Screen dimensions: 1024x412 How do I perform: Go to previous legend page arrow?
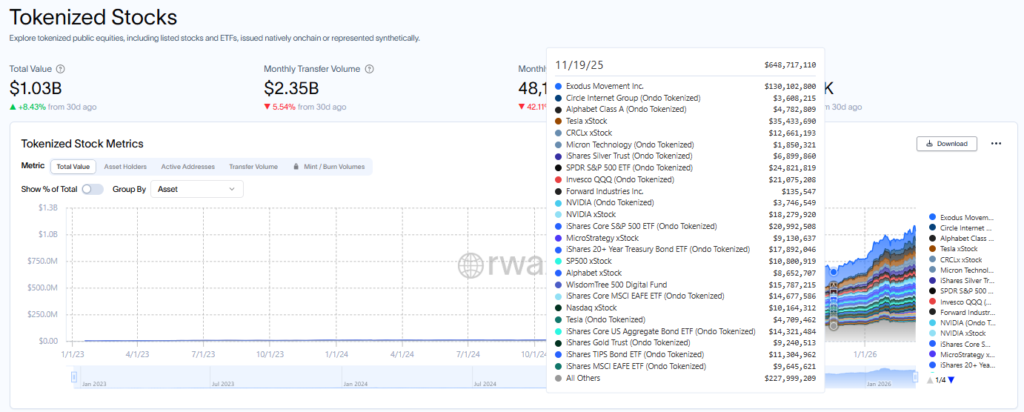[x=932, y=380]
